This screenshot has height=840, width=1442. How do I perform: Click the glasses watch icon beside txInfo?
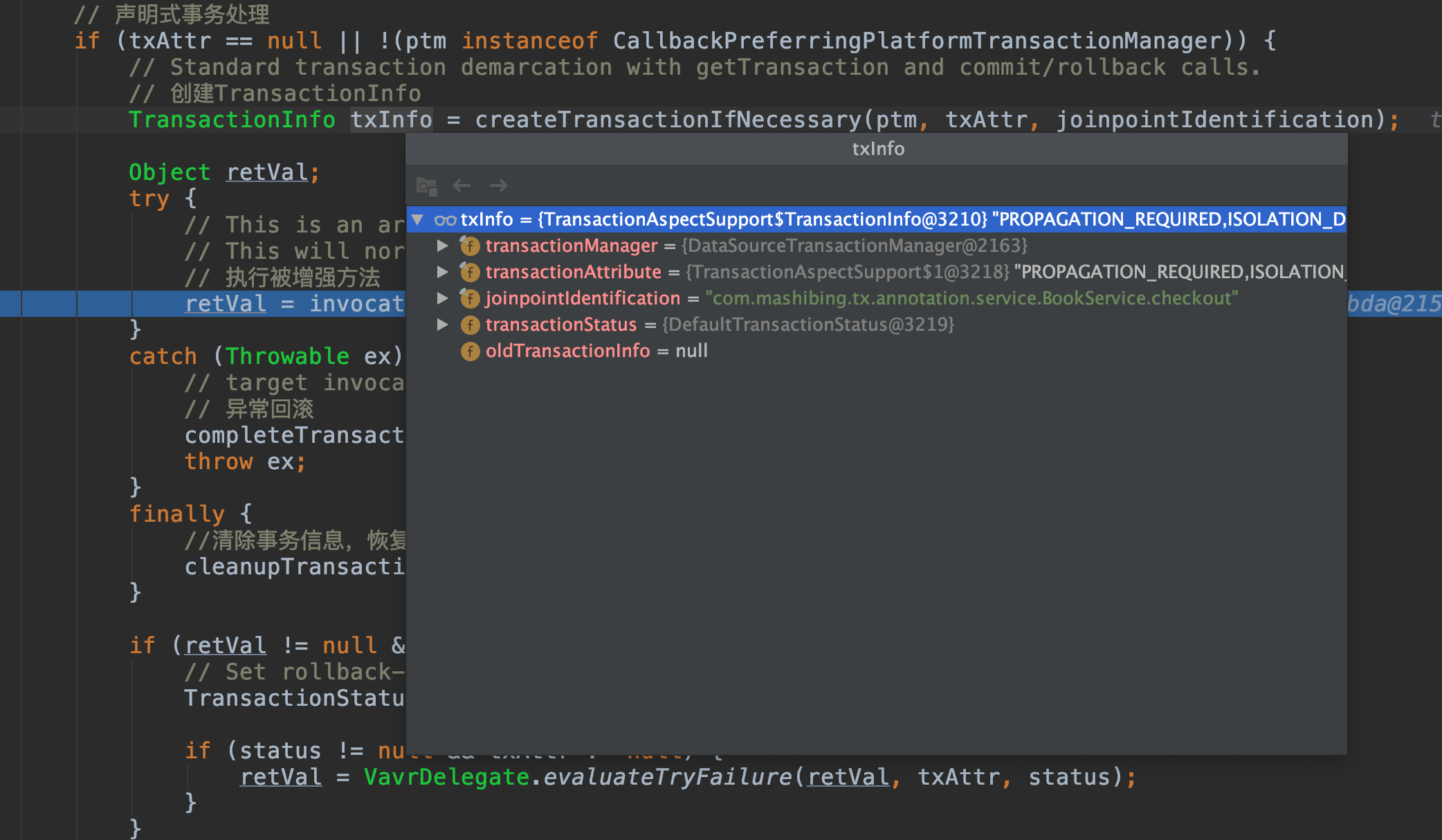445,220
